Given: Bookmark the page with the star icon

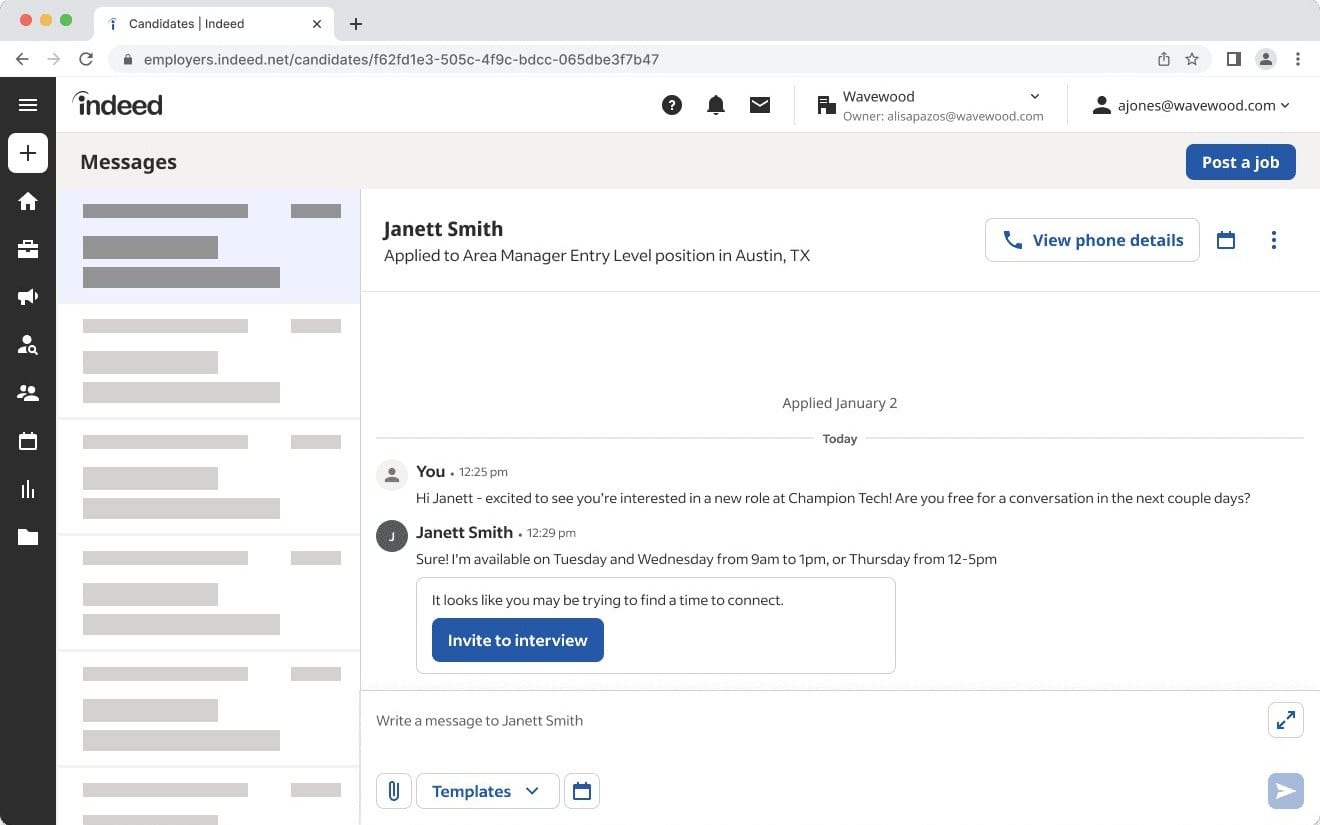Looking at the screenshot, I should click(1192, 59).
